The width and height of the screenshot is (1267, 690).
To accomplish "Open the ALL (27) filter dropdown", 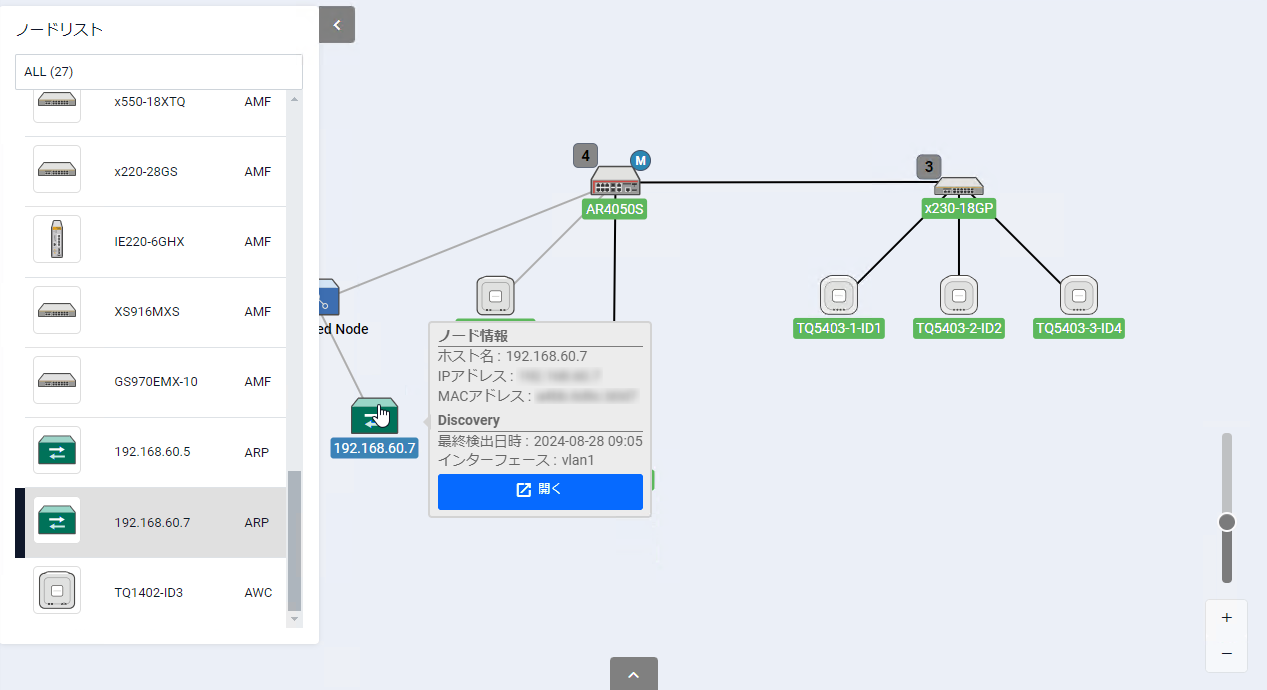I will click(158, 72).
